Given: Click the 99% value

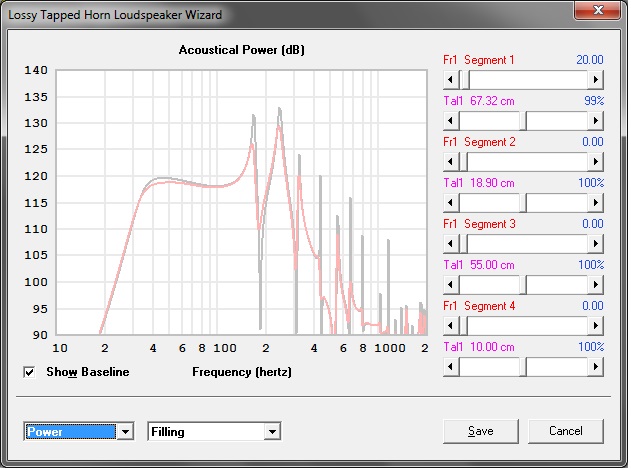Looking at the screenshot, I should (x=594, y=101).
